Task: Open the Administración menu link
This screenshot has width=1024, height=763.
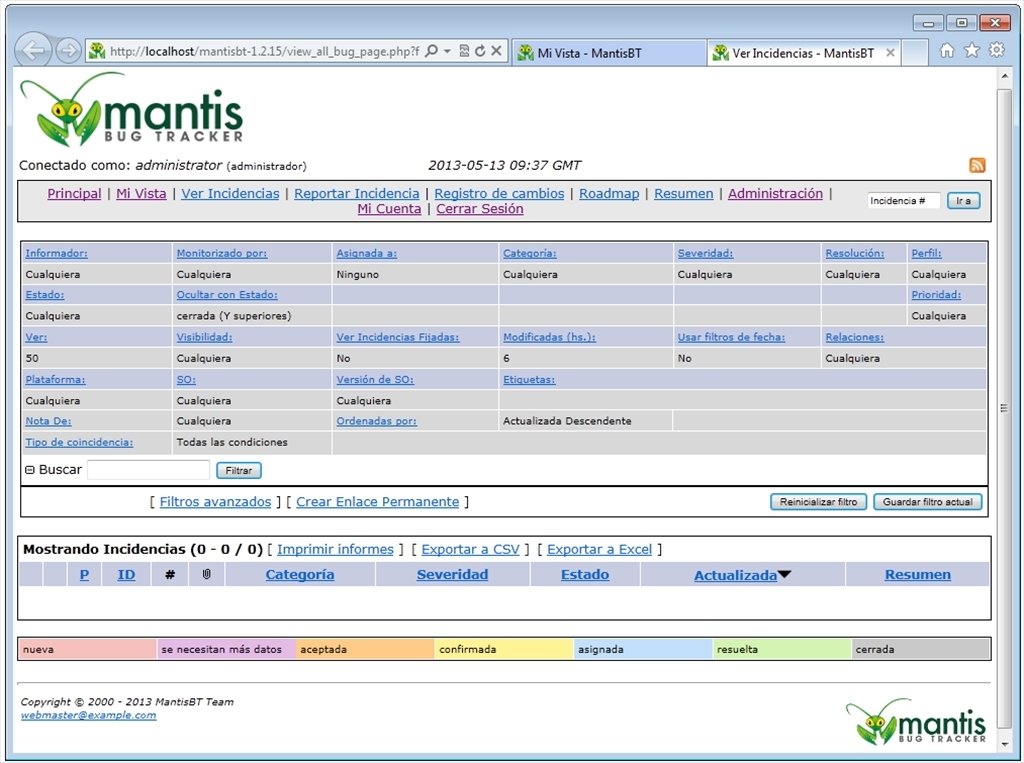Action: [775, 193]
